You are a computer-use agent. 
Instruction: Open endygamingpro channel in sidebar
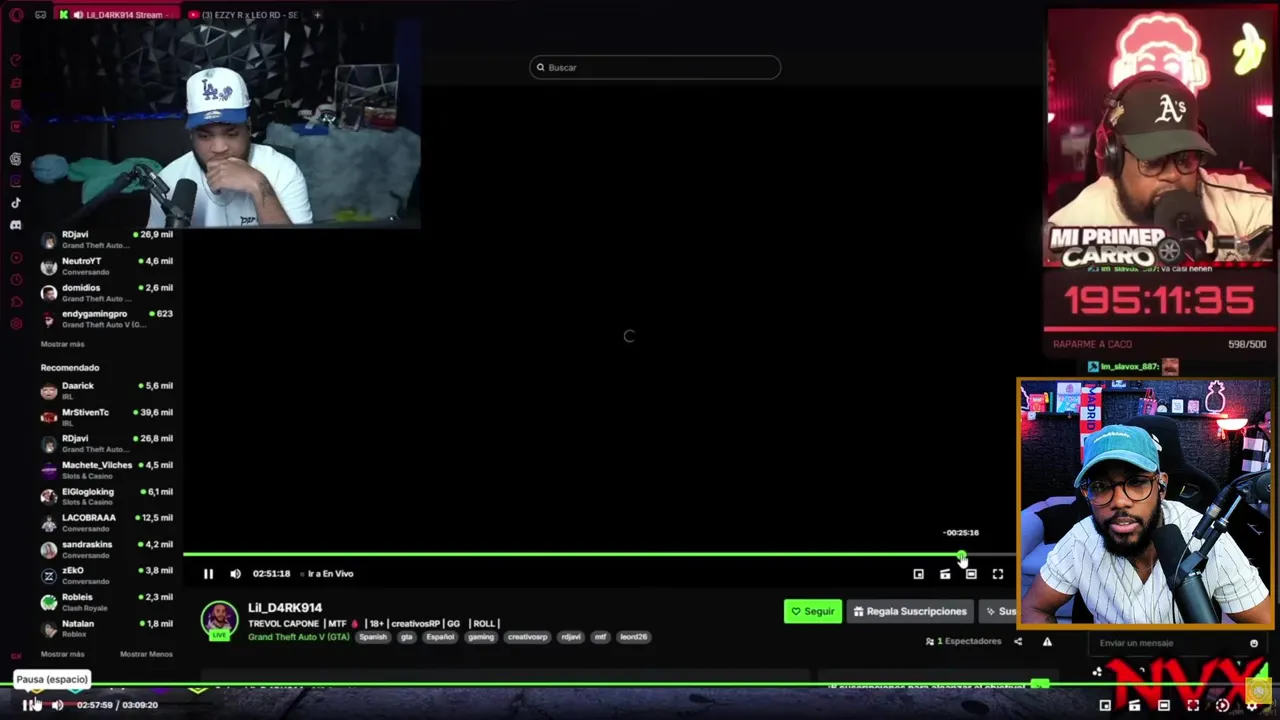[106, 318]
